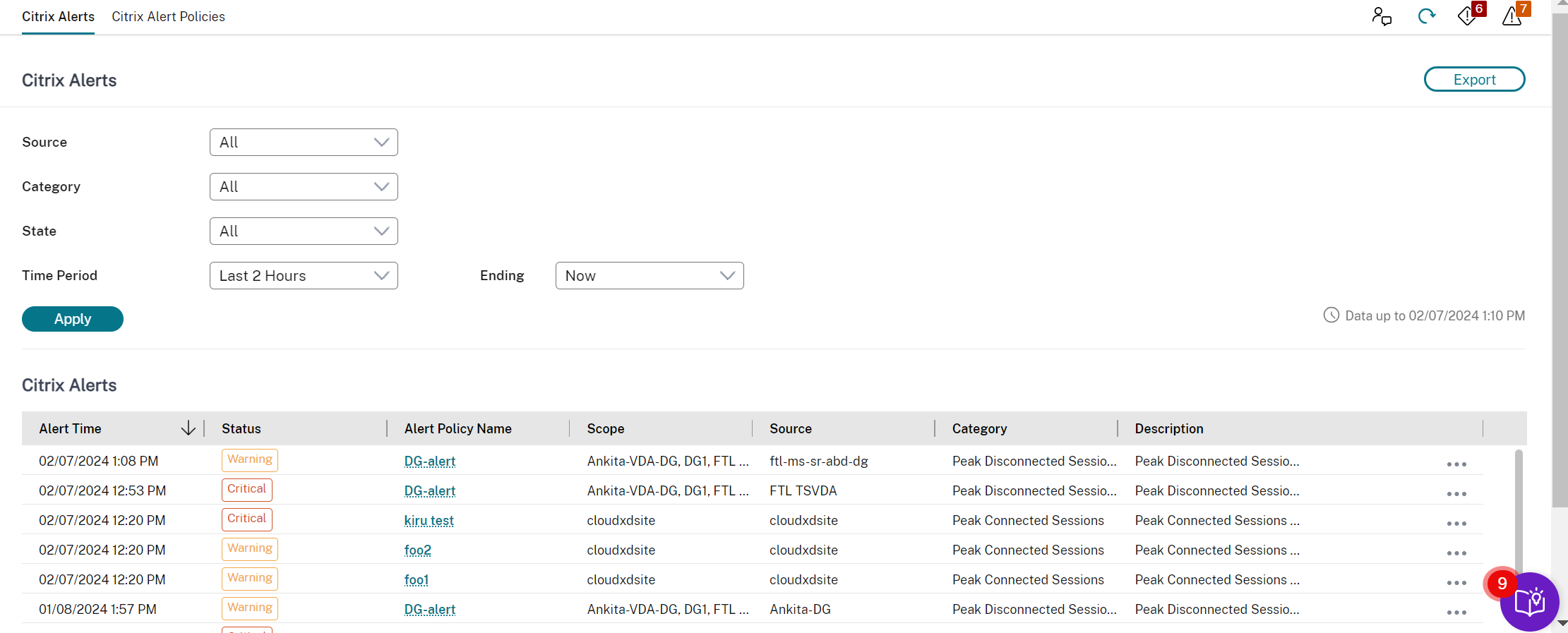
Task: Click the Apply button
Action: (x=73, y=319)
